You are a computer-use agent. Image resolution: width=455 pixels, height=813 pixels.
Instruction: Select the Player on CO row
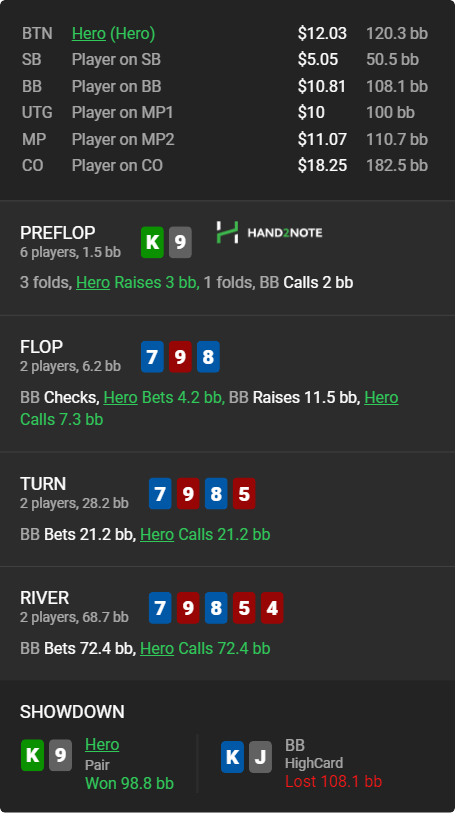click(225, 165)
